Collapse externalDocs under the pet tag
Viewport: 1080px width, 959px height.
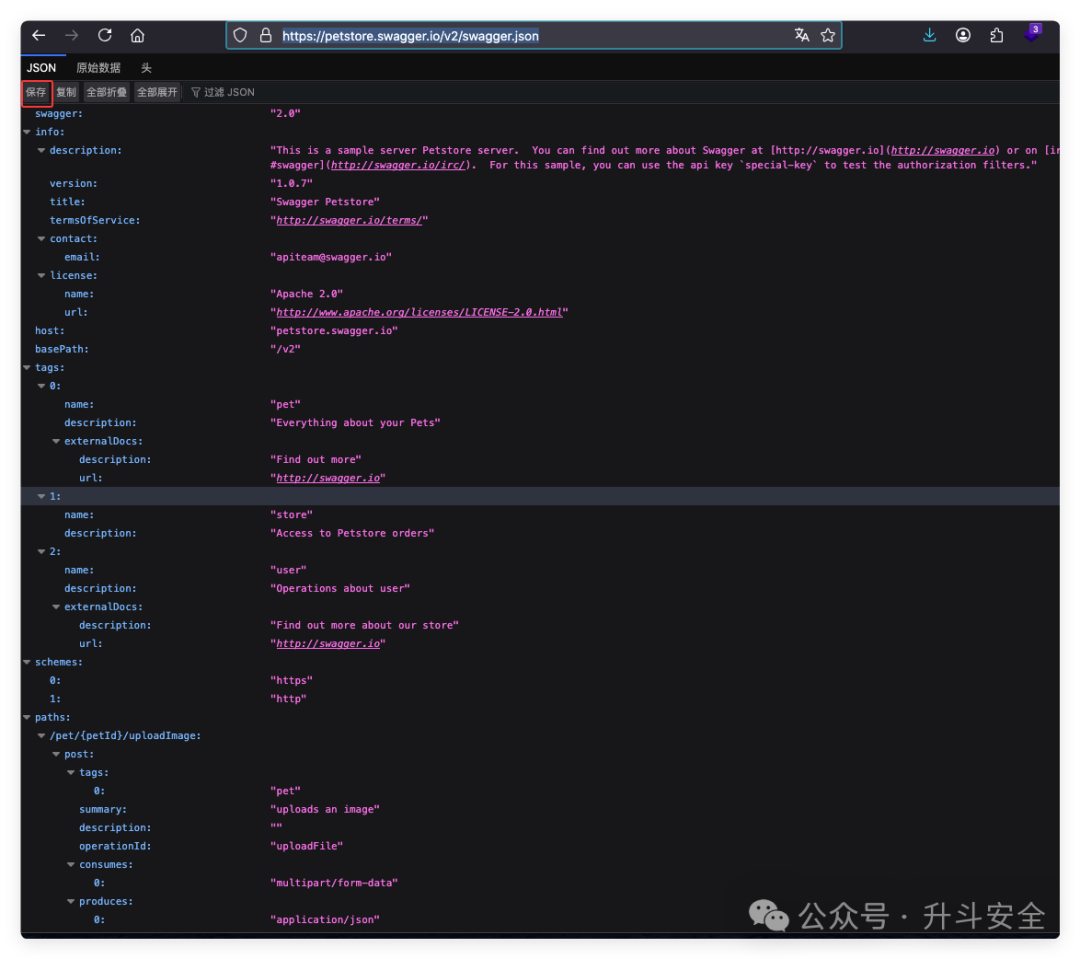tap(56, 441)
